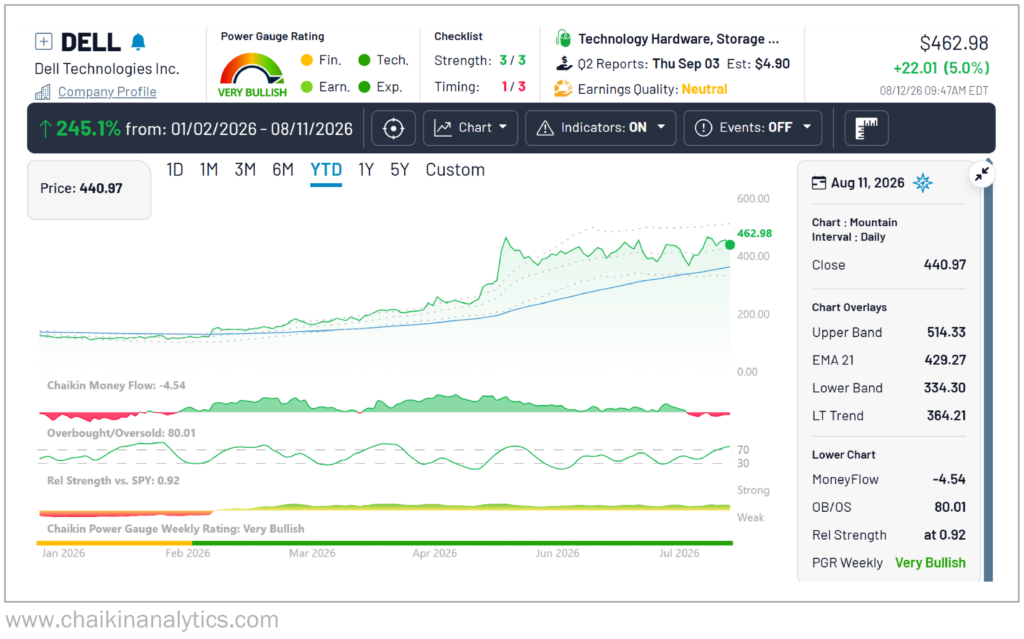Open the Chart type dropdown
Viewport: 1024px width, 639px height.
tap(470, 128)
